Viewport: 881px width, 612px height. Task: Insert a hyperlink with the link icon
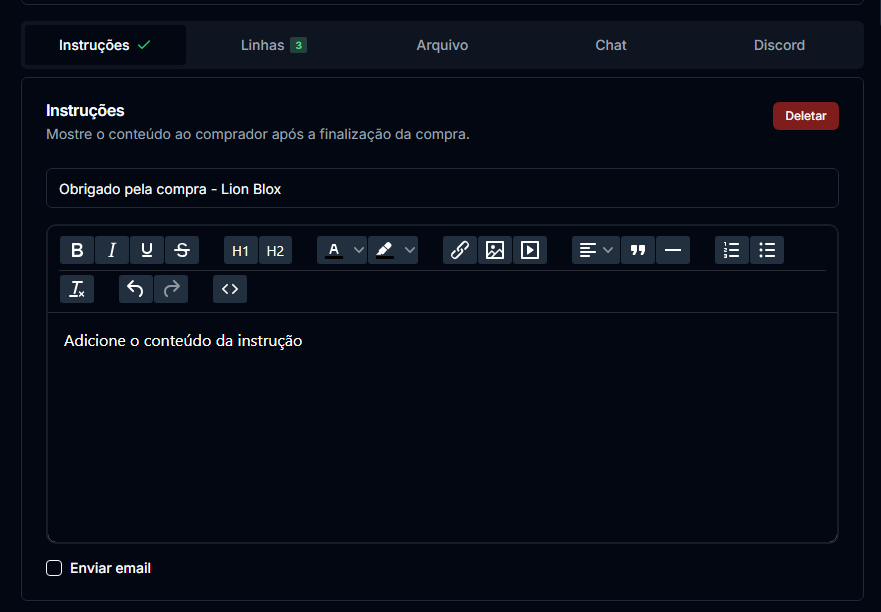(x=460, y=250)
